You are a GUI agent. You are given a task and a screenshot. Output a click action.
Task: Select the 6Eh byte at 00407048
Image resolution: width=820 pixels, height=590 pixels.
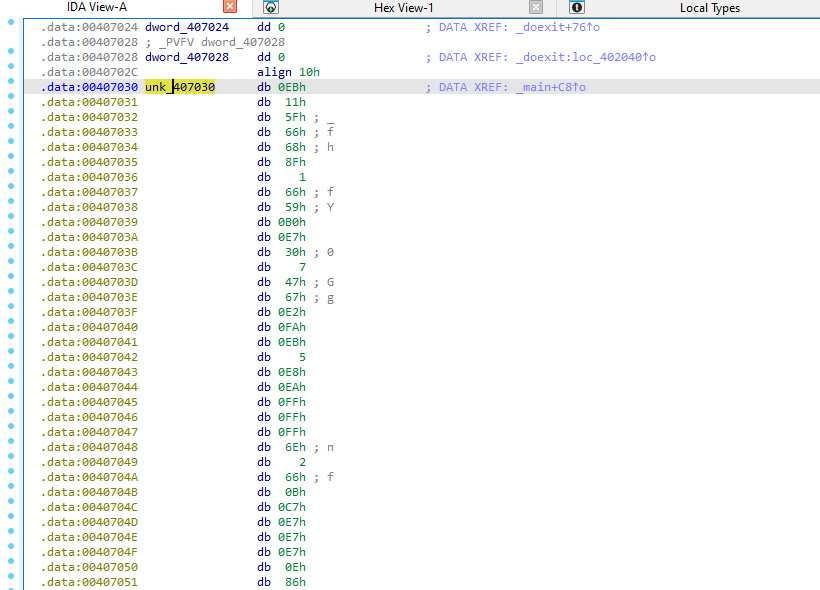point(295,447)
